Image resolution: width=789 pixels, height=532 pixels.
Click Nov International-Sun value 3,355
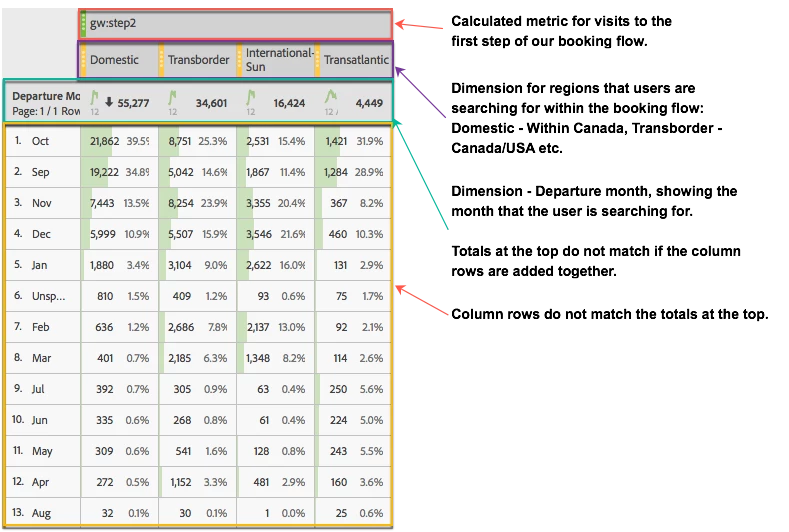(x=258, y=203)
